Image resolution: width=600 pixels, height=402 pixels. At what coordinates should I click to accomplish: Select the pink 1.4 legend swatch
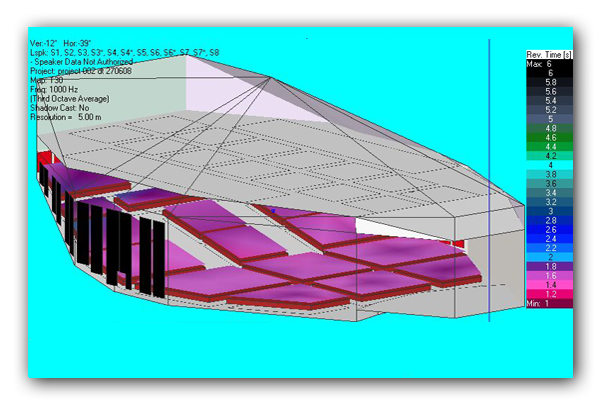click(549, 285)
